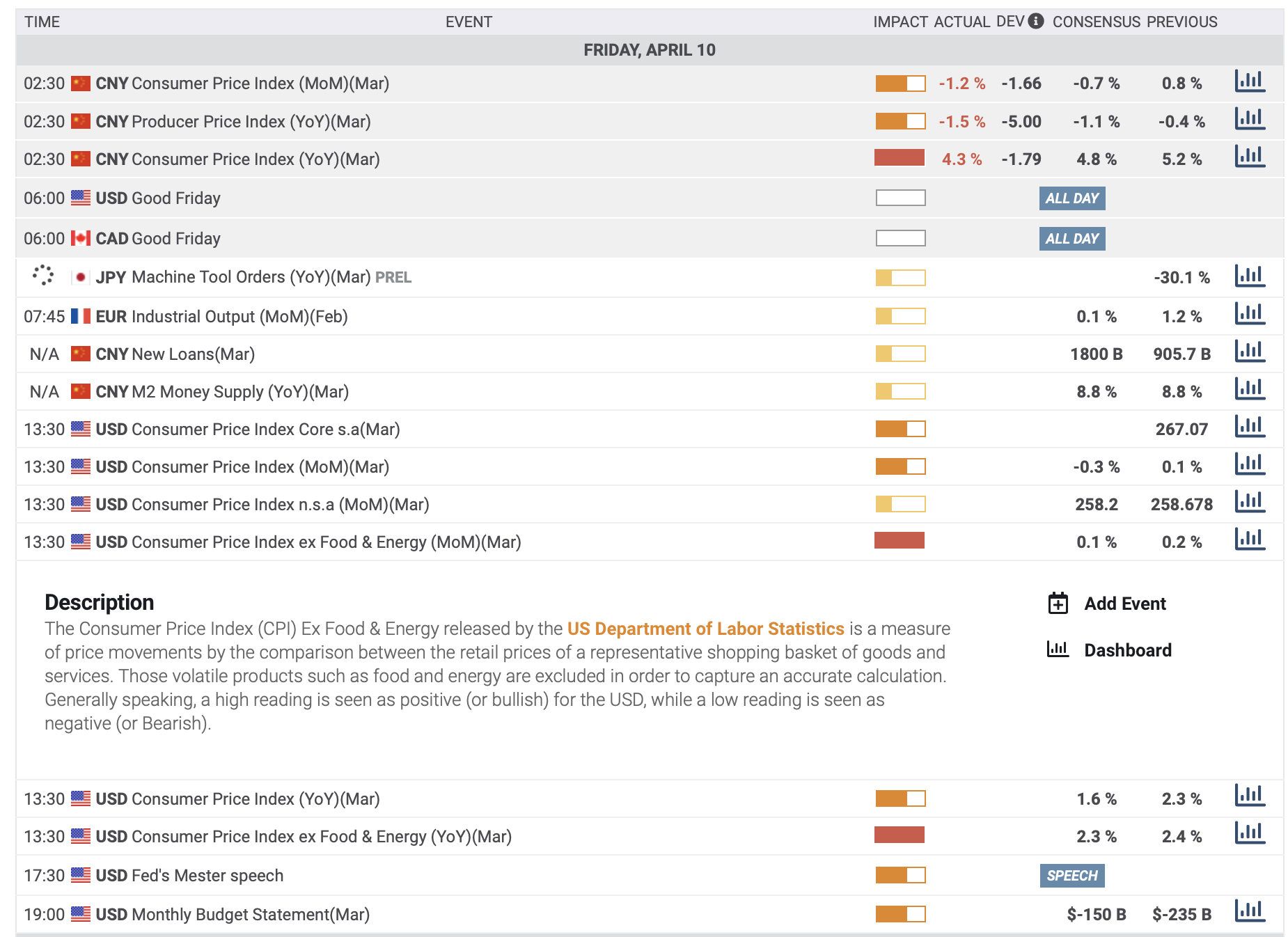
Task: Open chart icon for CNY New Loans row
Action: pyautogui.click(x=1249, y=352)
